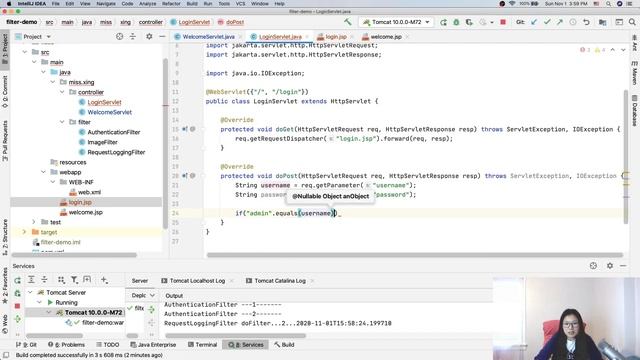
Task: Toggle the Pull Requests tool window stripe
Action: pyautogui.click(x=5, y=140)
